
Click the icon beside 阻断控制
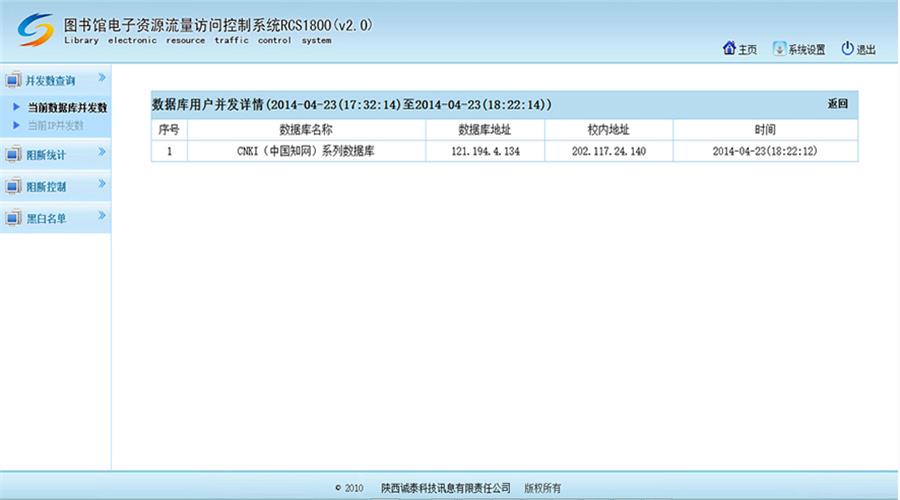tap(13, 187)
